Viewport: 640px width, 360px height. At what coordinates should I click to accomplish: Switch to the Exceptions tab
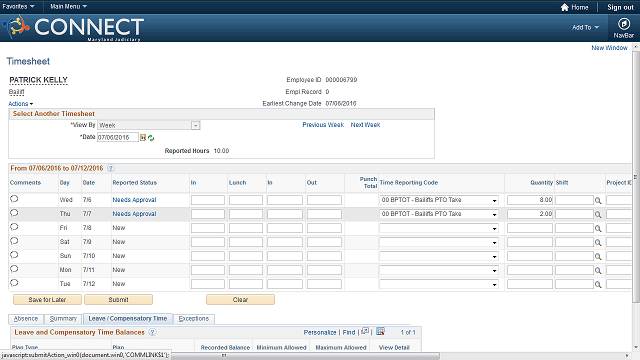193,318
